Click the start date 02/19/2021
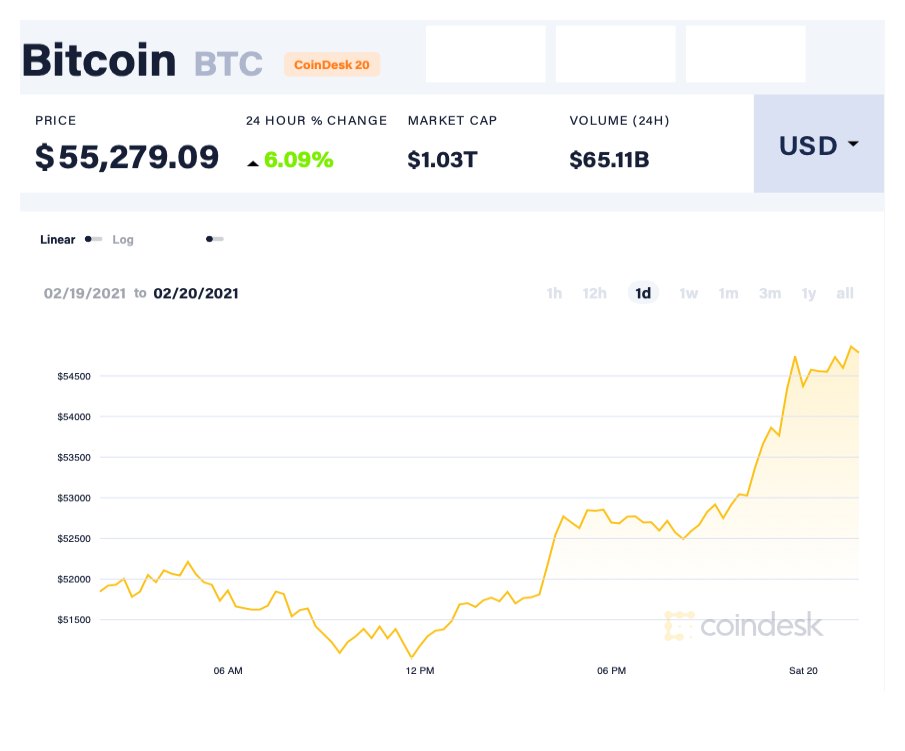Image resolution: width=905 pixels, height=751 pixels. tap(85, 293)
